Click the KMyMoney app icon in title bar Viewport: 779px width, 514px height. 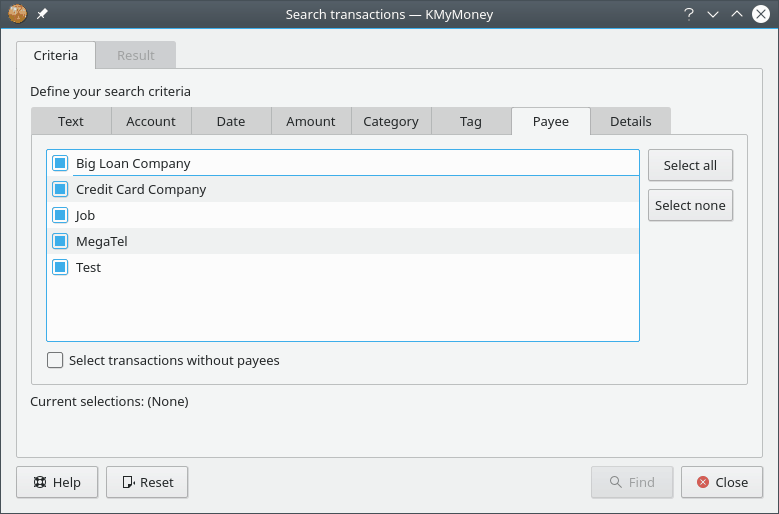click(17, 14)
